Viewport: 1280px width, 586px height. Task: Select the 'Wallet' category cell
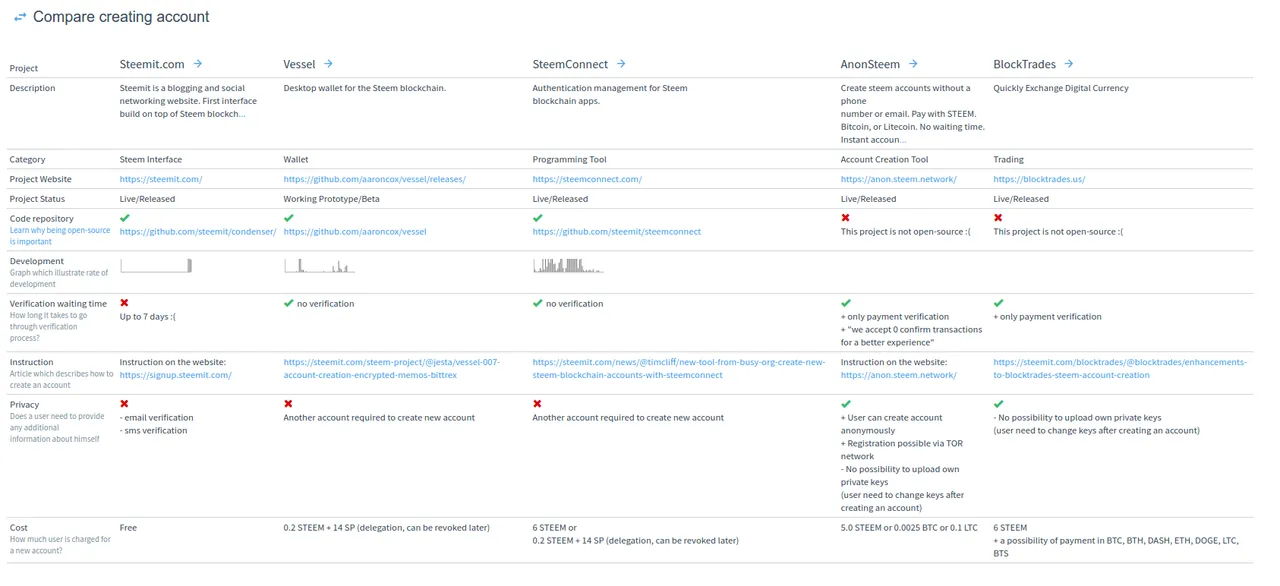(x=296, y=159)
